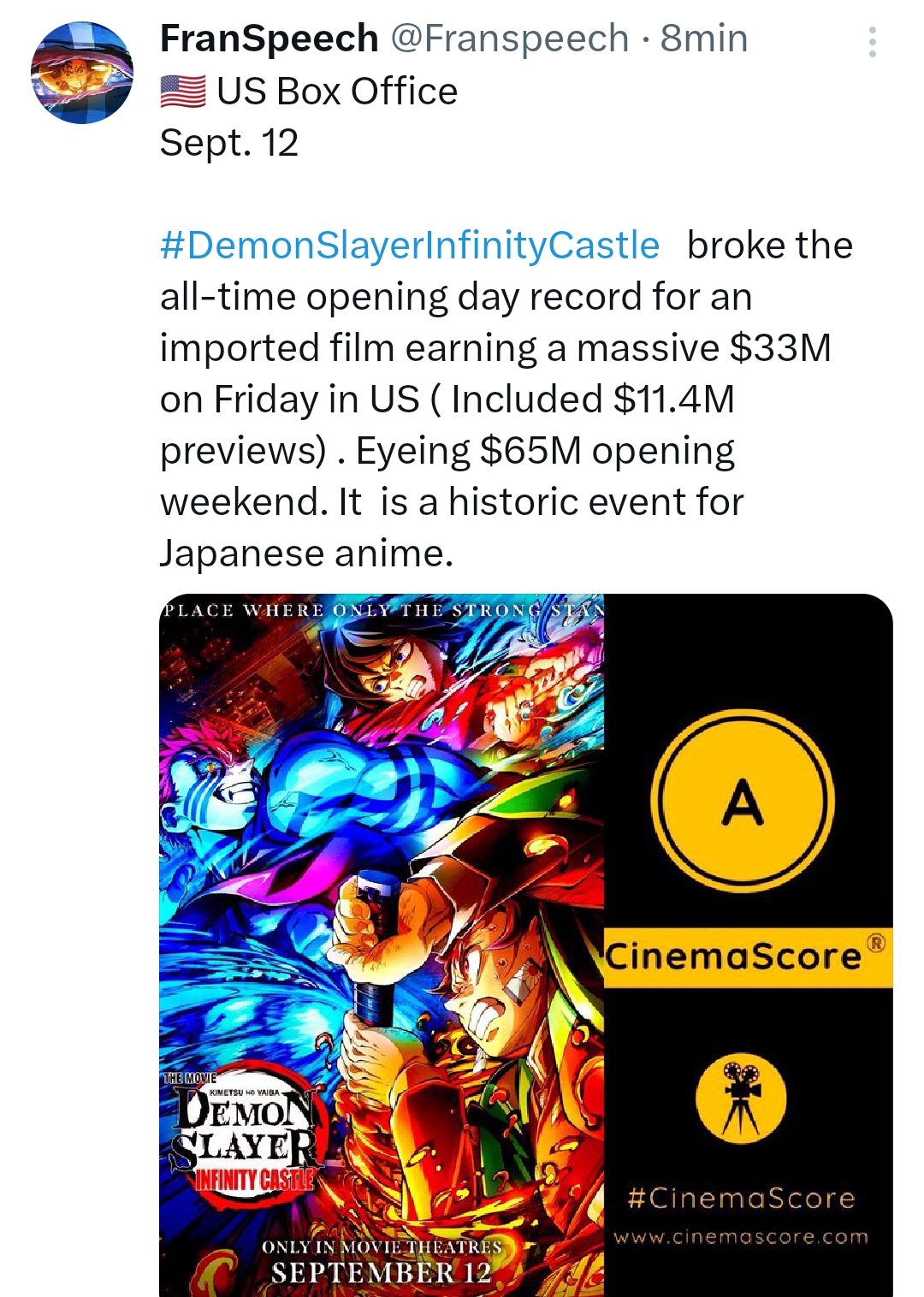The image size is (924, 1297).
Task: Tap the black area above the A grade
Action: tap(748, 650)
